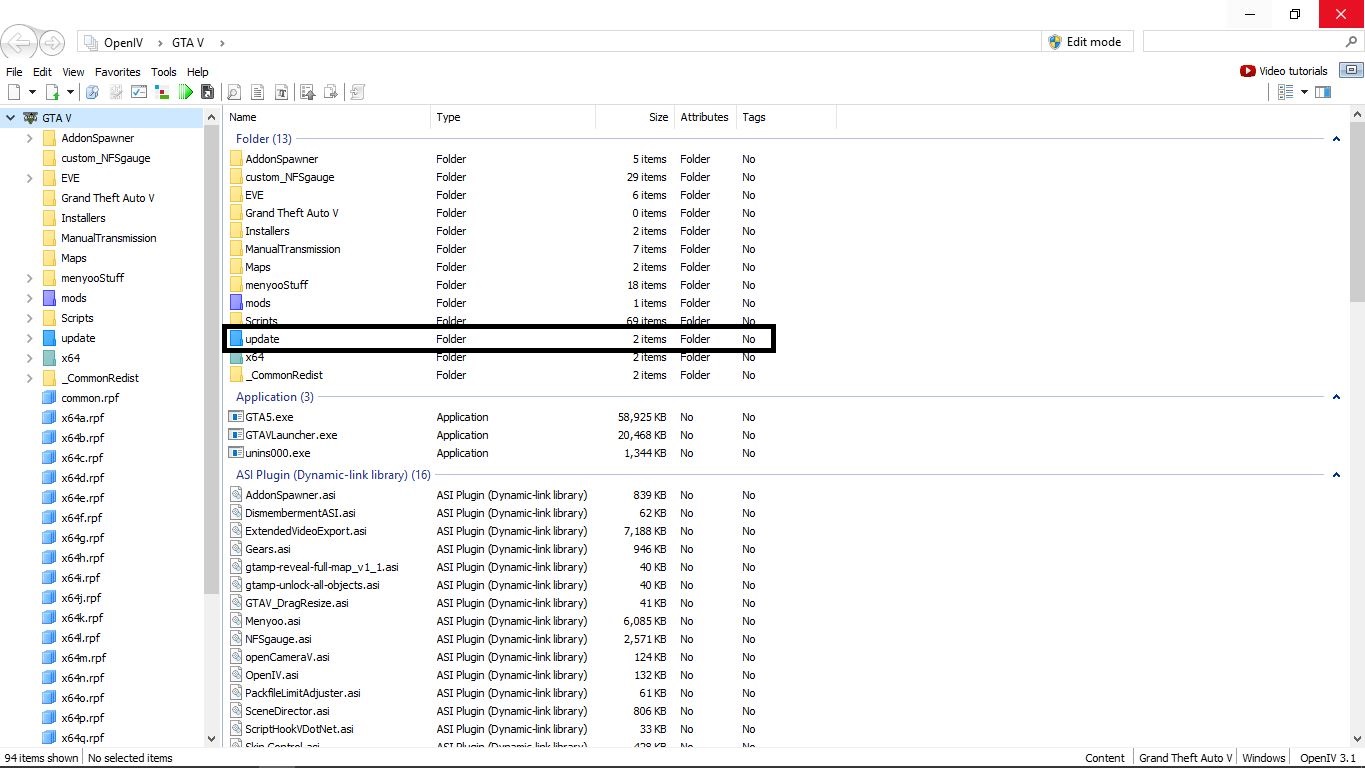Open the dropdown arrow beside the New icon
The image size is (1365, 768).
coord(32,92)
